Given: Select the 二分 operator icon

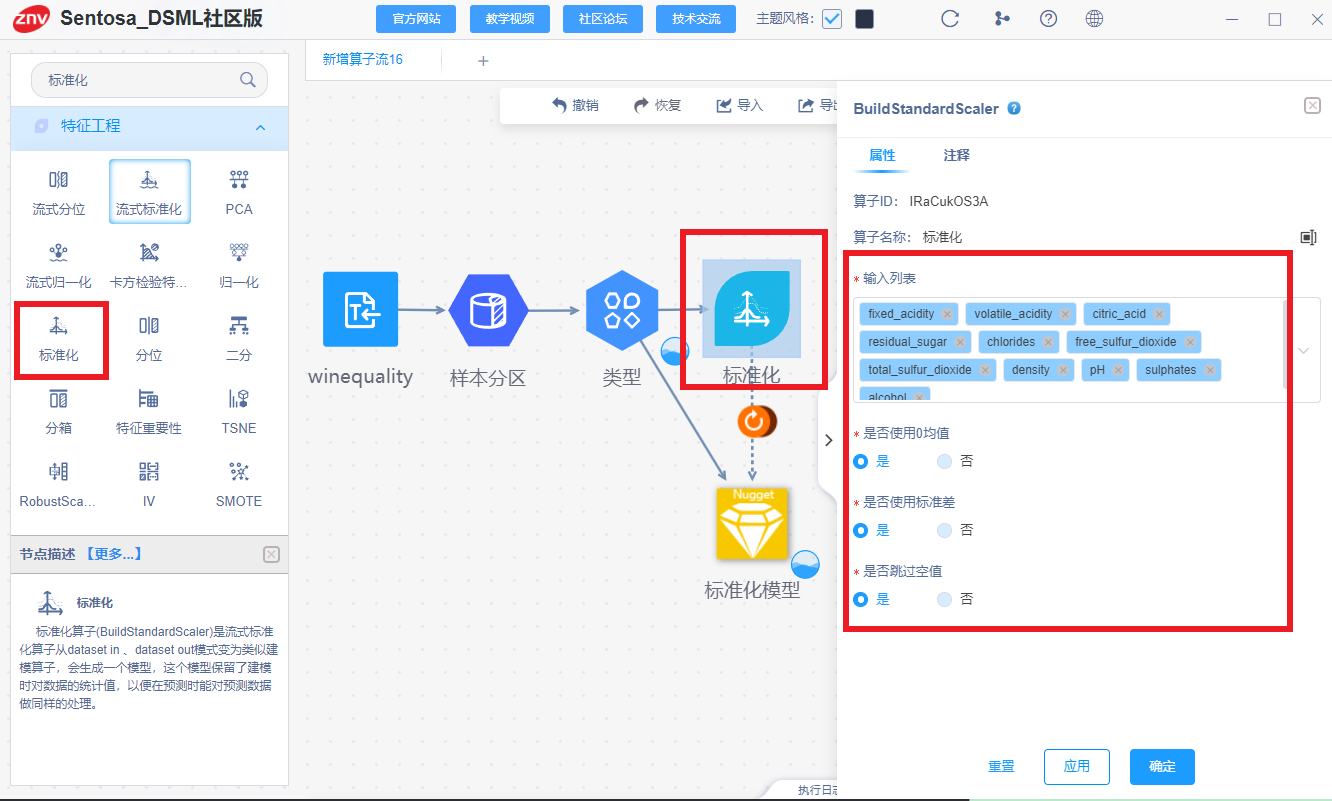Looking at the screenshot, I should pos(239,325).
